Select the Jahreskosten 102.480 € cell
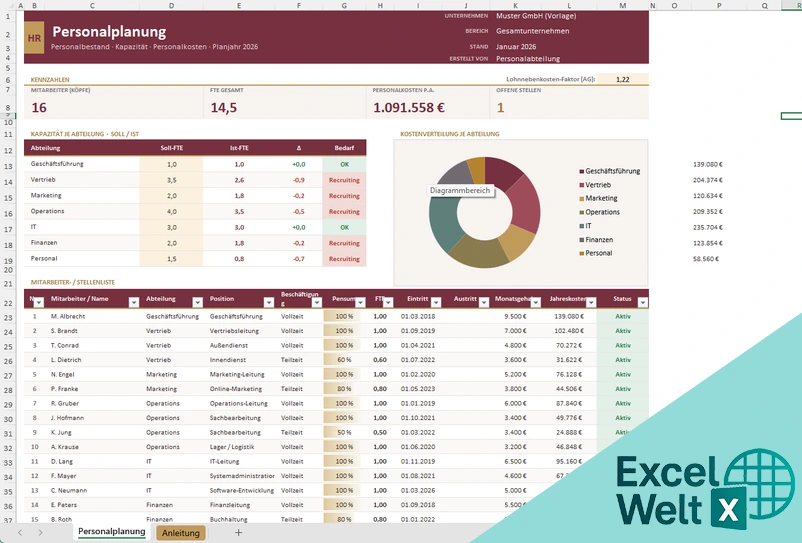 point(569,331)
